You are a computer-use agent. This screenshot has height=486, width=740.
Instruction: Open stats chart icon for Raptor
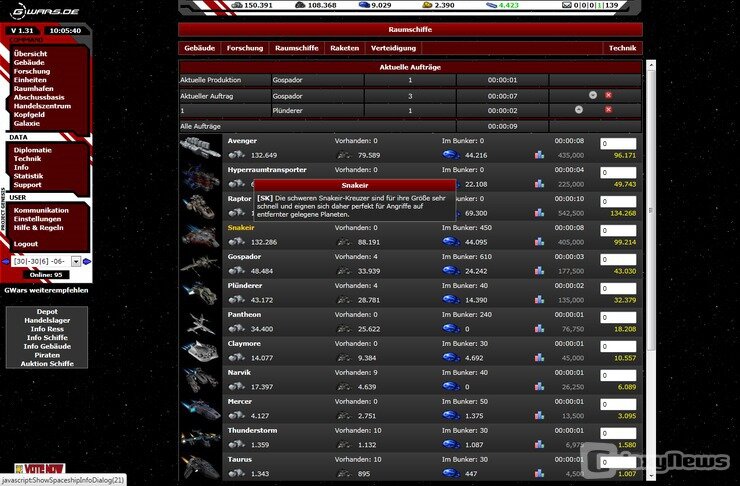coord(539,213)
